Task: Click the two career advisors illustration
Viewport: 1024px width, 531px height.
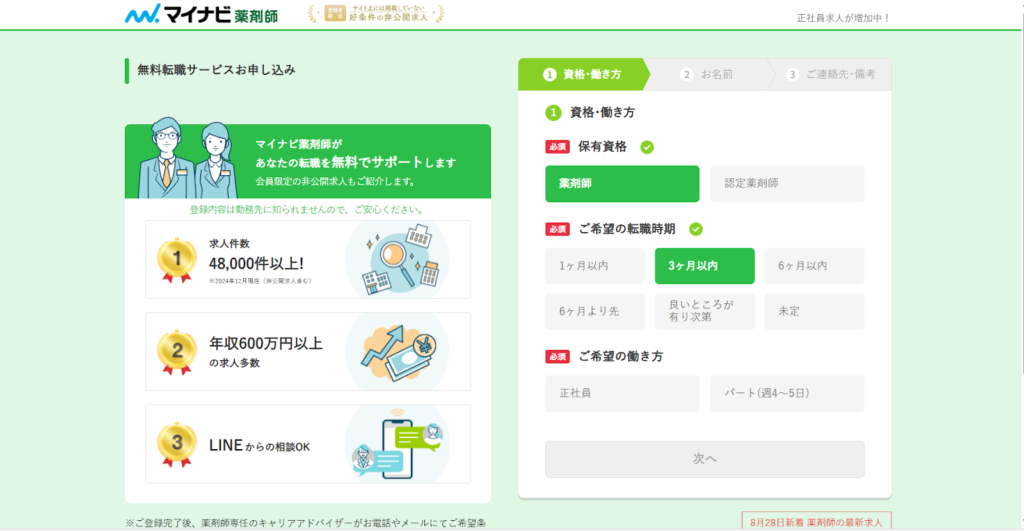Action: [189, 160]
